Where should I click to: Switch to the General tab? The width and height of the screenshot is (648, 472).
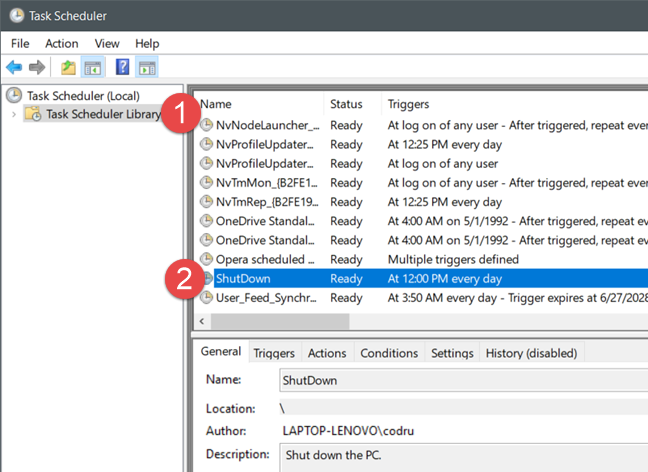[x=221, y=351]
